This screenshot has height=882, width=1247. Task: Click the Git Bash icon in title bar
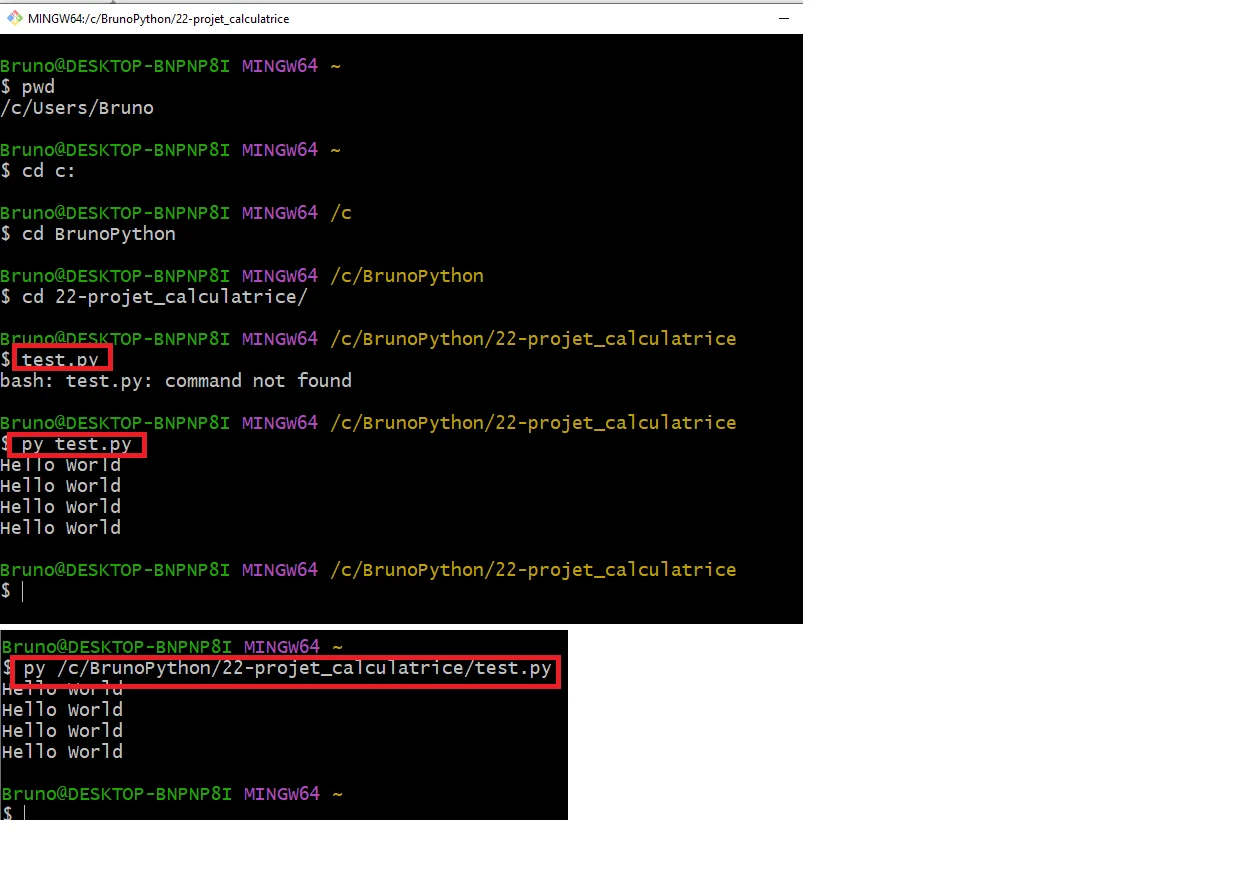point(14,17)
